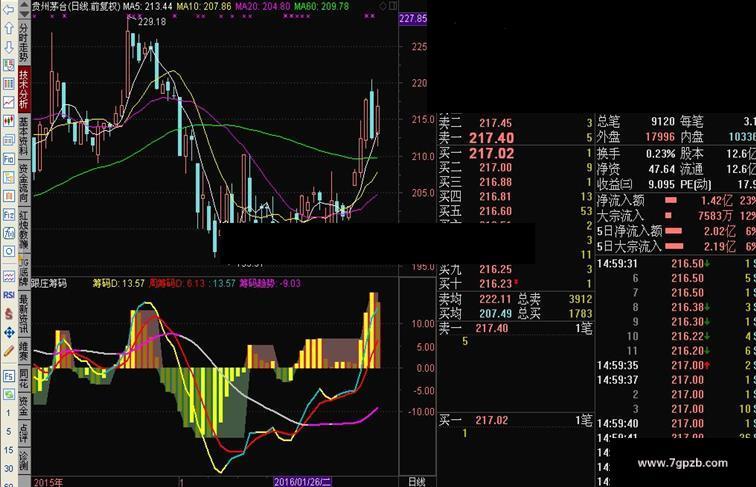
Task: Open the 最新资讯 tab
Action: [x=24, y=314]
